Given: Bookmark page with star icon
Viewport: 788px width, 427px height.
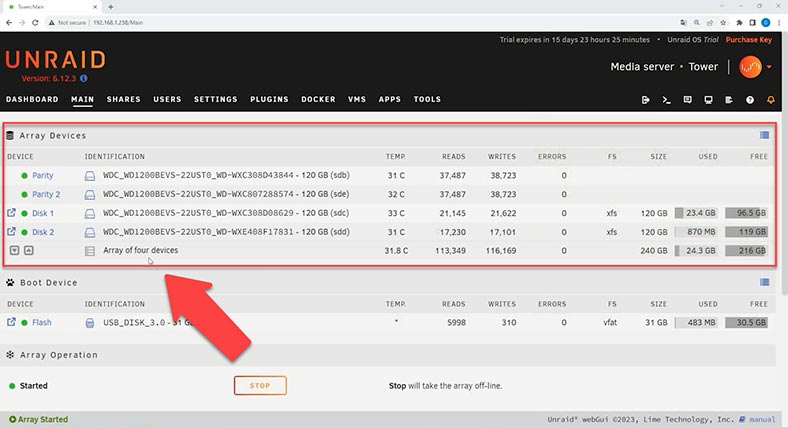Looking at the screenshot, I should pos(723,23).
